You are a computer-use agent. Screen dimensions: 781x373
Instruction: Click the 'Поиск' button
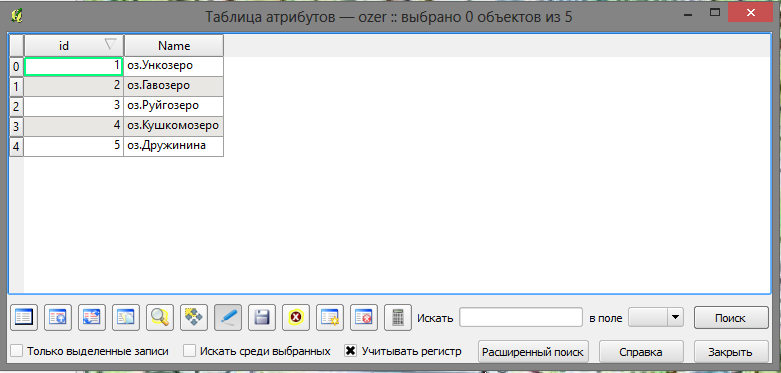(731, 318)
